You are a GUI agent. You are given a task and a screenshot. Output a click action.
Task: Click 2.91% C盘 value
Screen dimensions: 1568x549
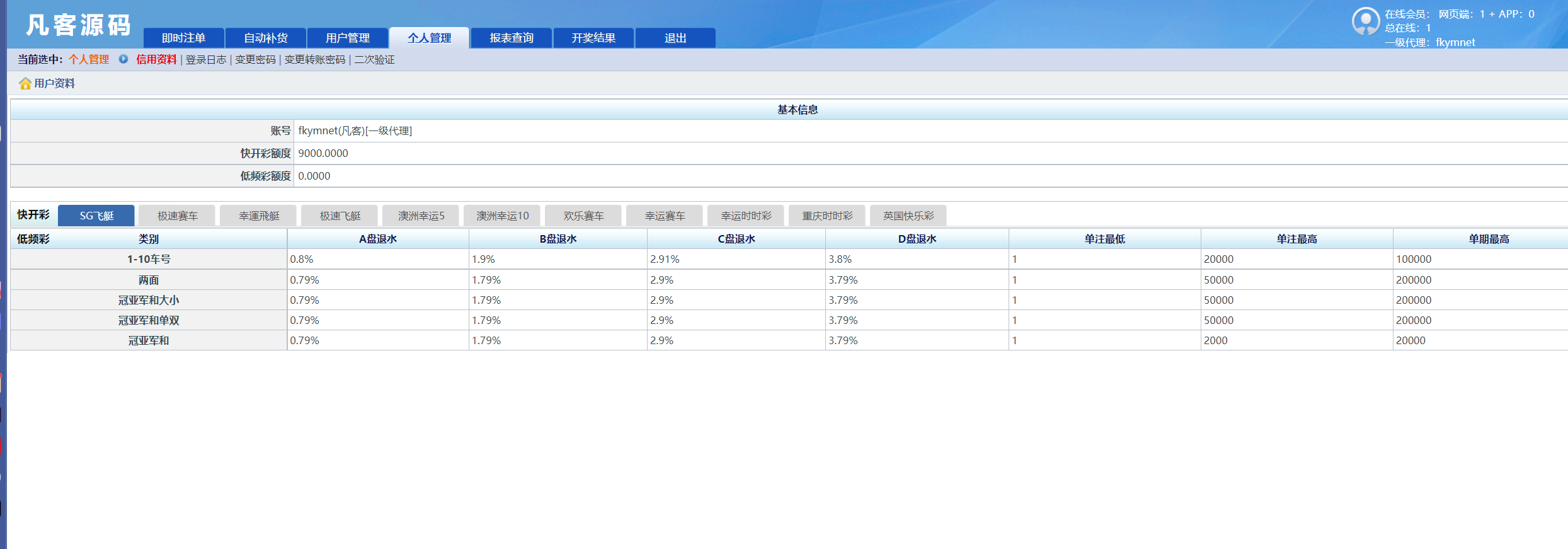click(x=665, y=259)
